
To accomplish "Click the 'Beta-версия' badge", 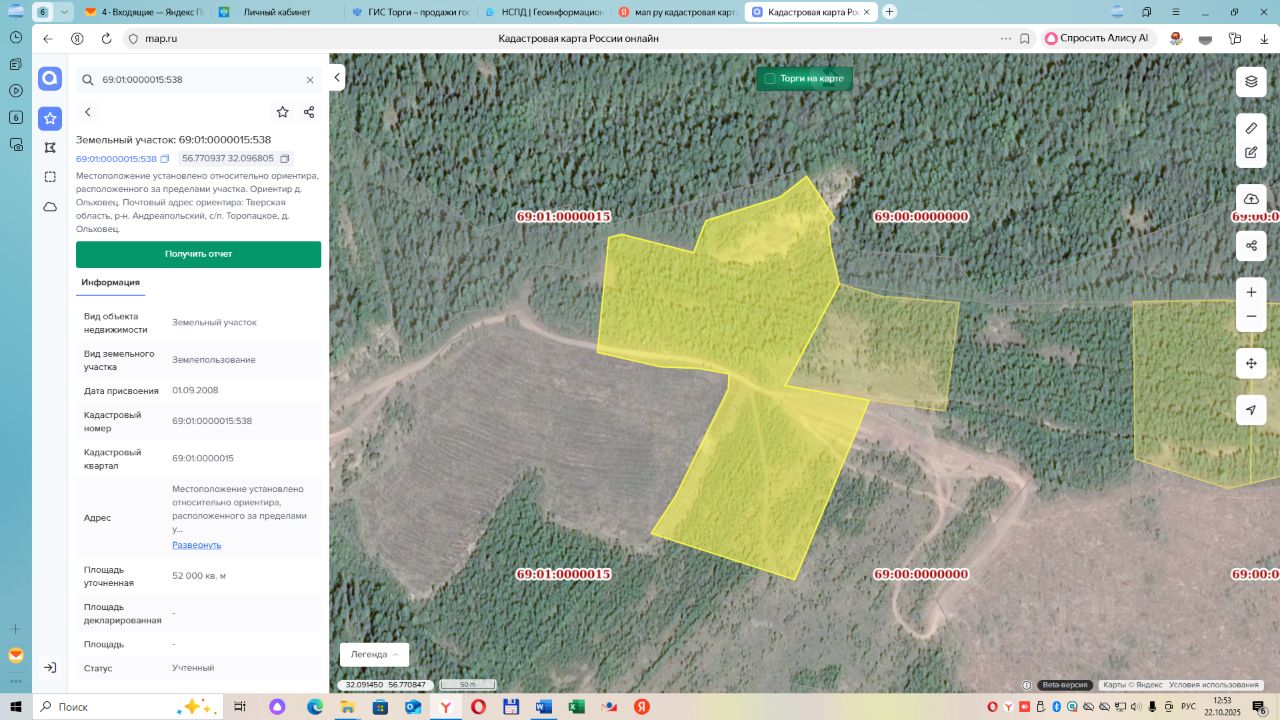I will pyautogui.click(x=1064, y=685).
